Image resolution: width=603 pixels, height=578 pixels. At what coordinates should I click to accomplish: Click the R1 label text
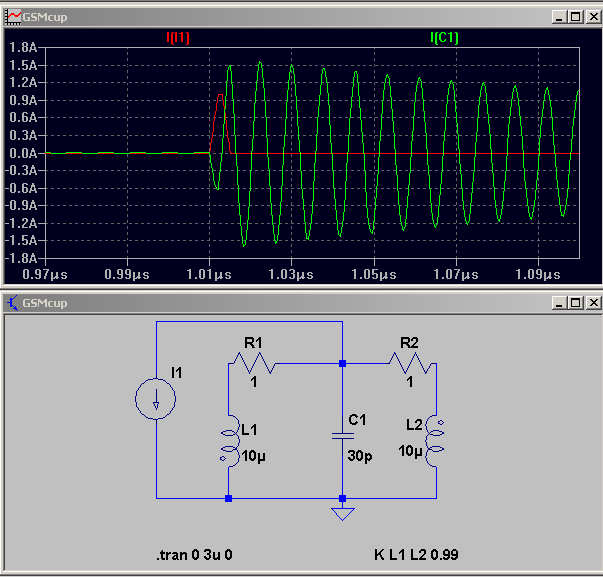click(x=253, y=343)
